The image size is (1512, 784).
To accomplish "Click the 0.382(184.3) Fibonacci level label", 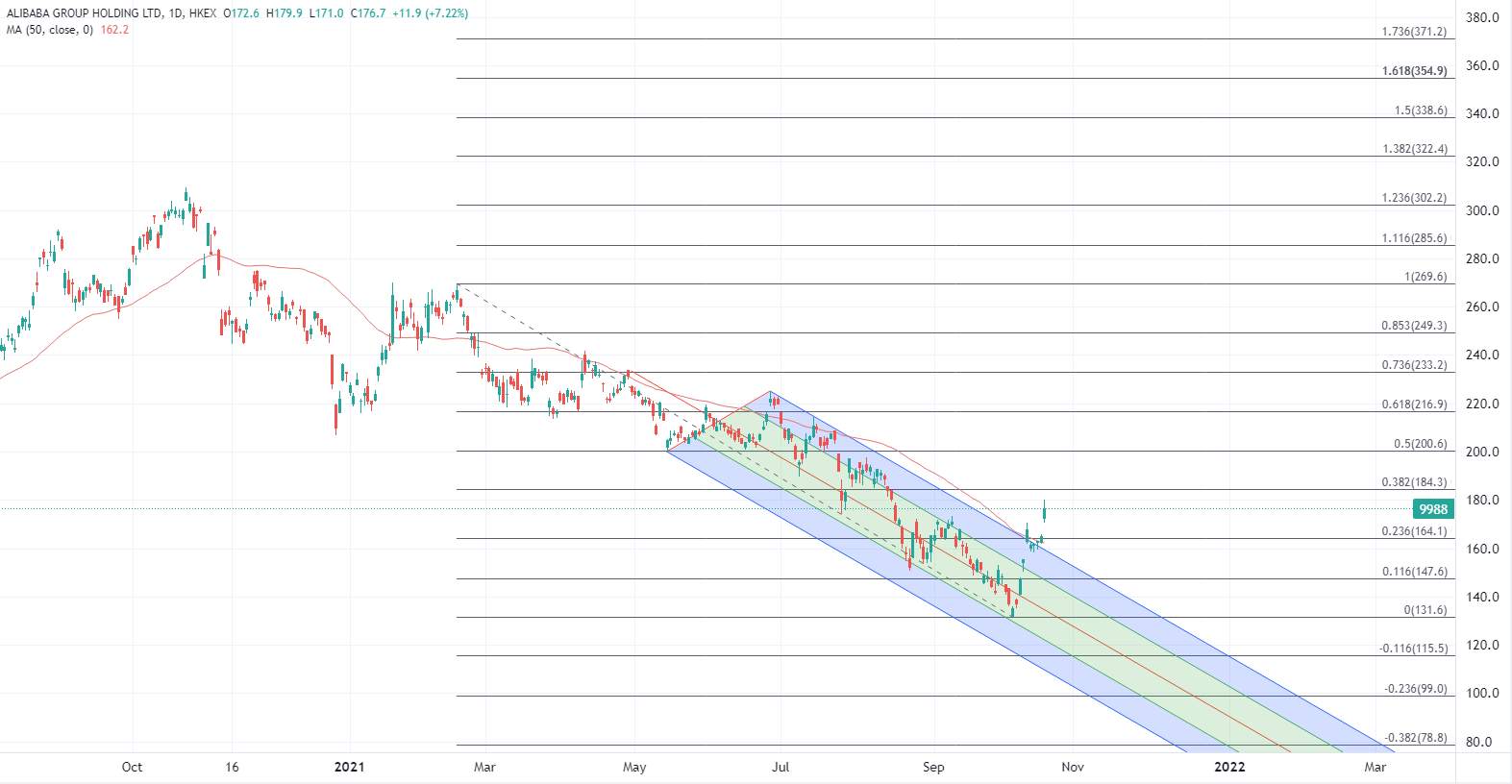I will coord(1414,483).
